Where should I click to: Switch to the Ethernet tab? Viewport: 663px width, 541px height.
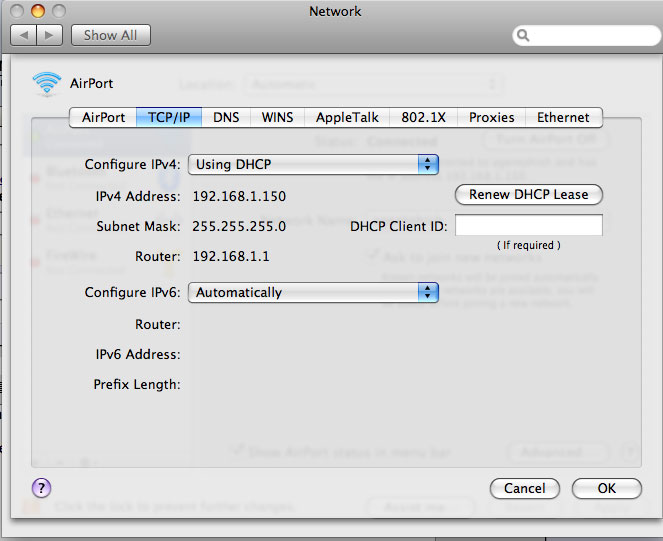click(x=563, y=117)
